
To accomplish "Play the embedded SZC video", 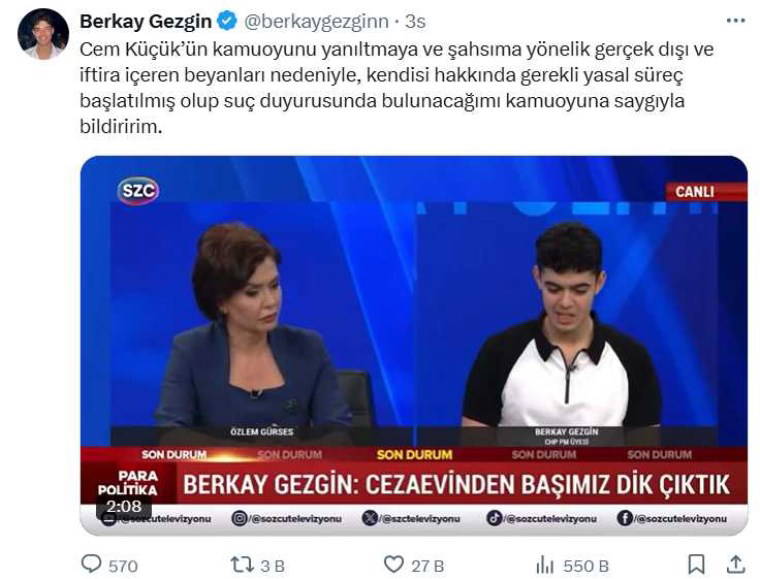I will [x=413, y=345].
